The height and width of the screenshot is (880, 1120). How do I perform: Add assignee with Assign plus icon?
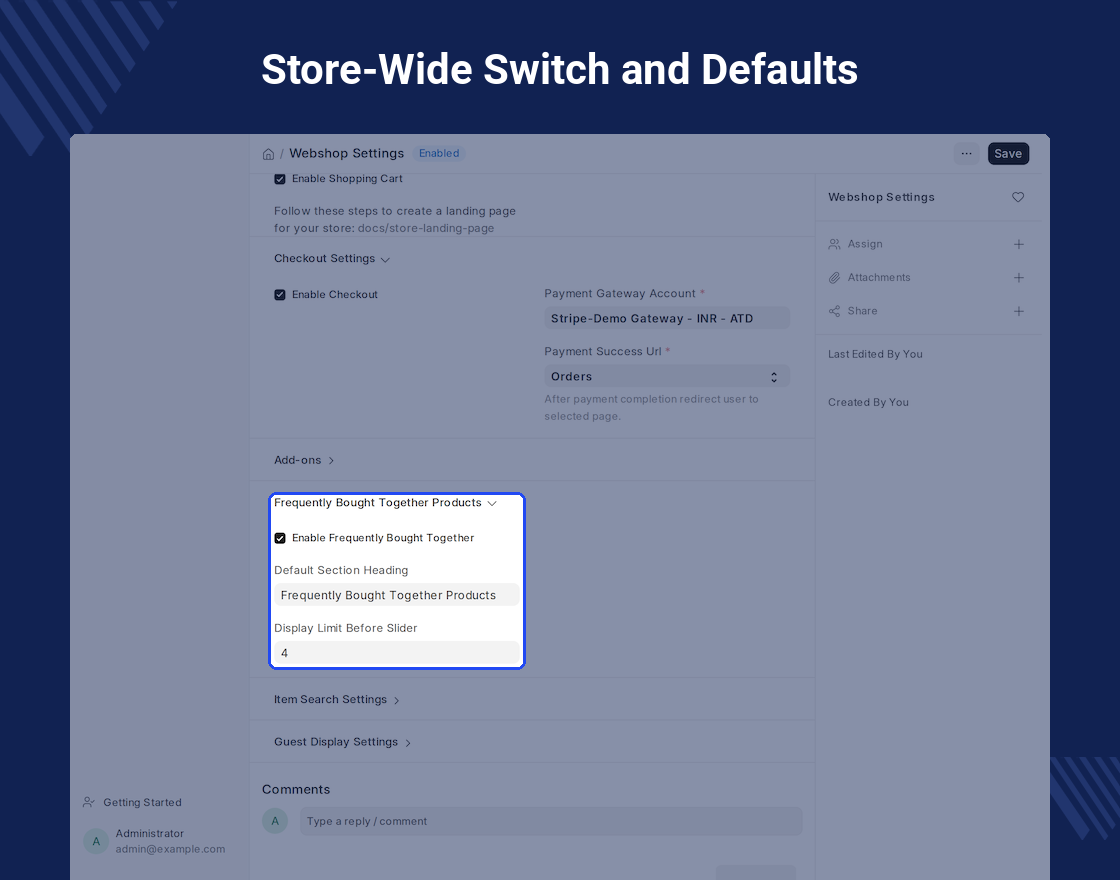[1019, 244]
